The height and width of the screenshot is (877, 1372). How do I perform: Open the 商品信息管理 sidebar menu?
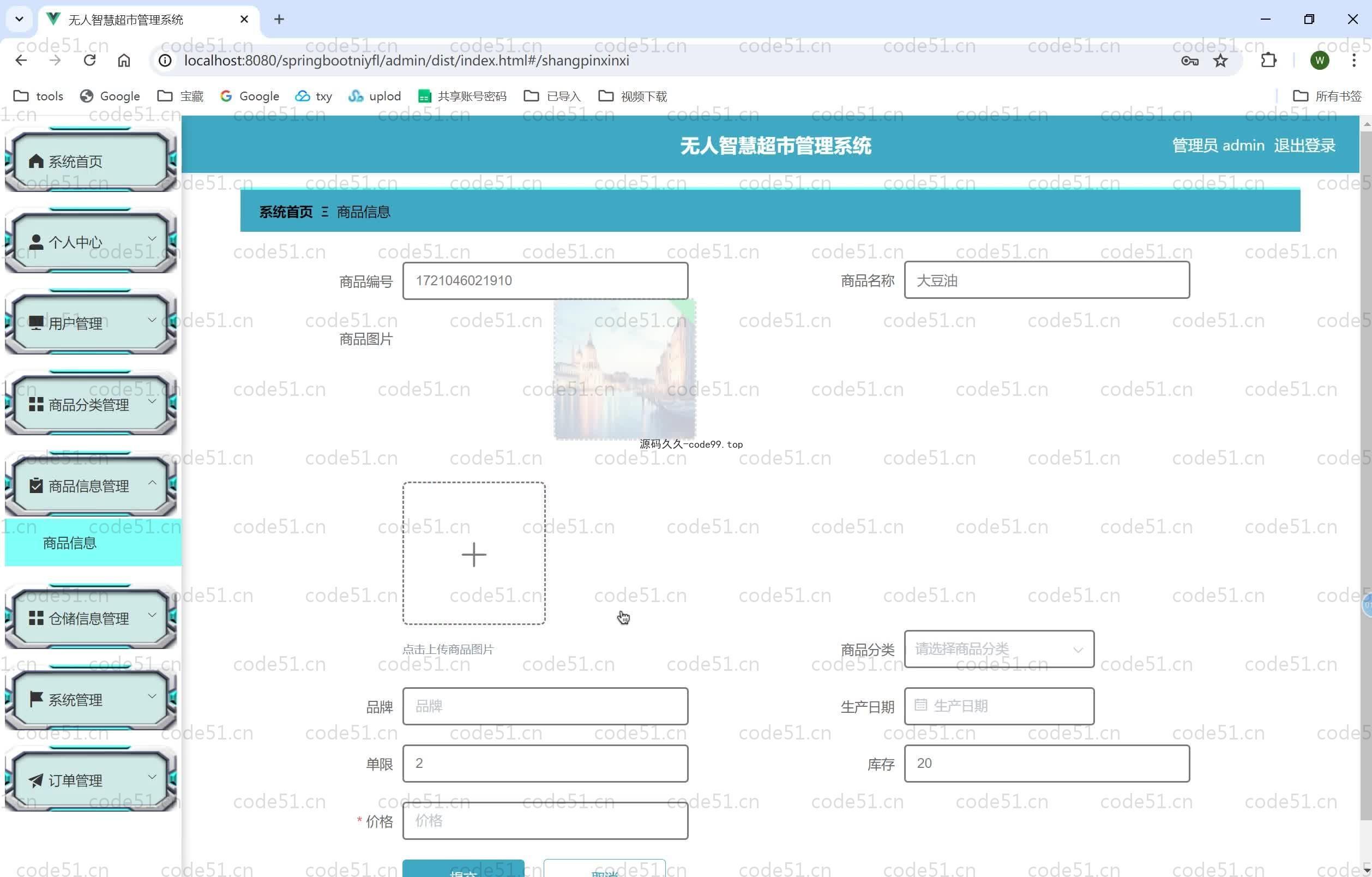(91, 485)
